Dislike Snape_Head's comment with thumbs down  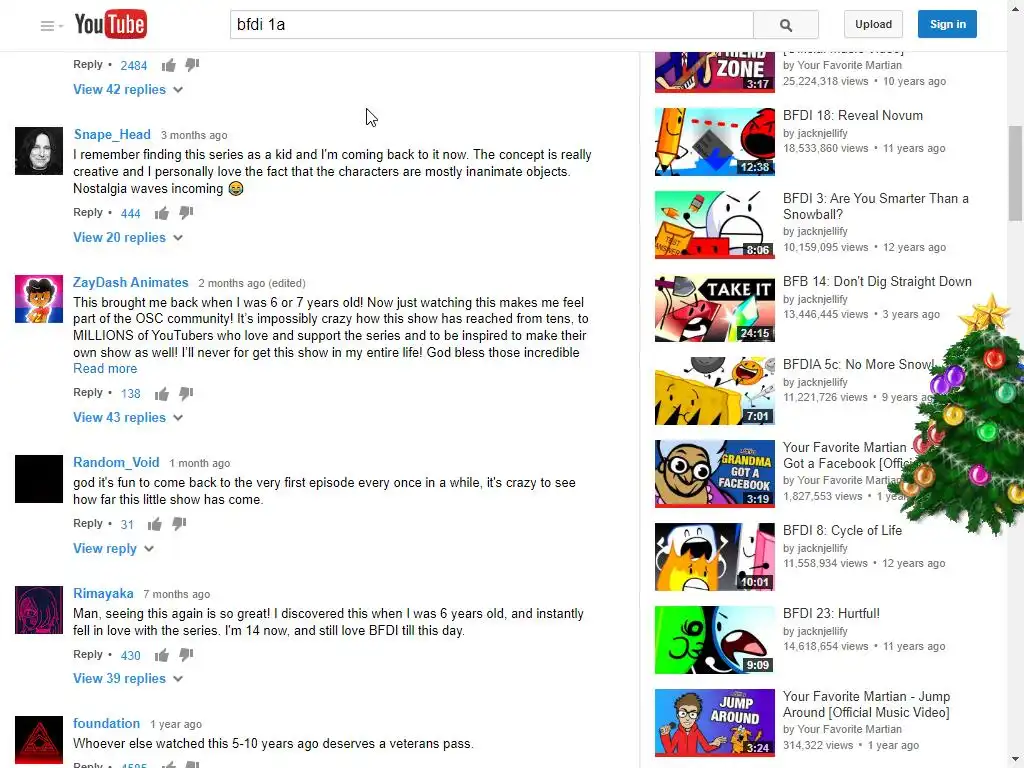pos(186,213)
